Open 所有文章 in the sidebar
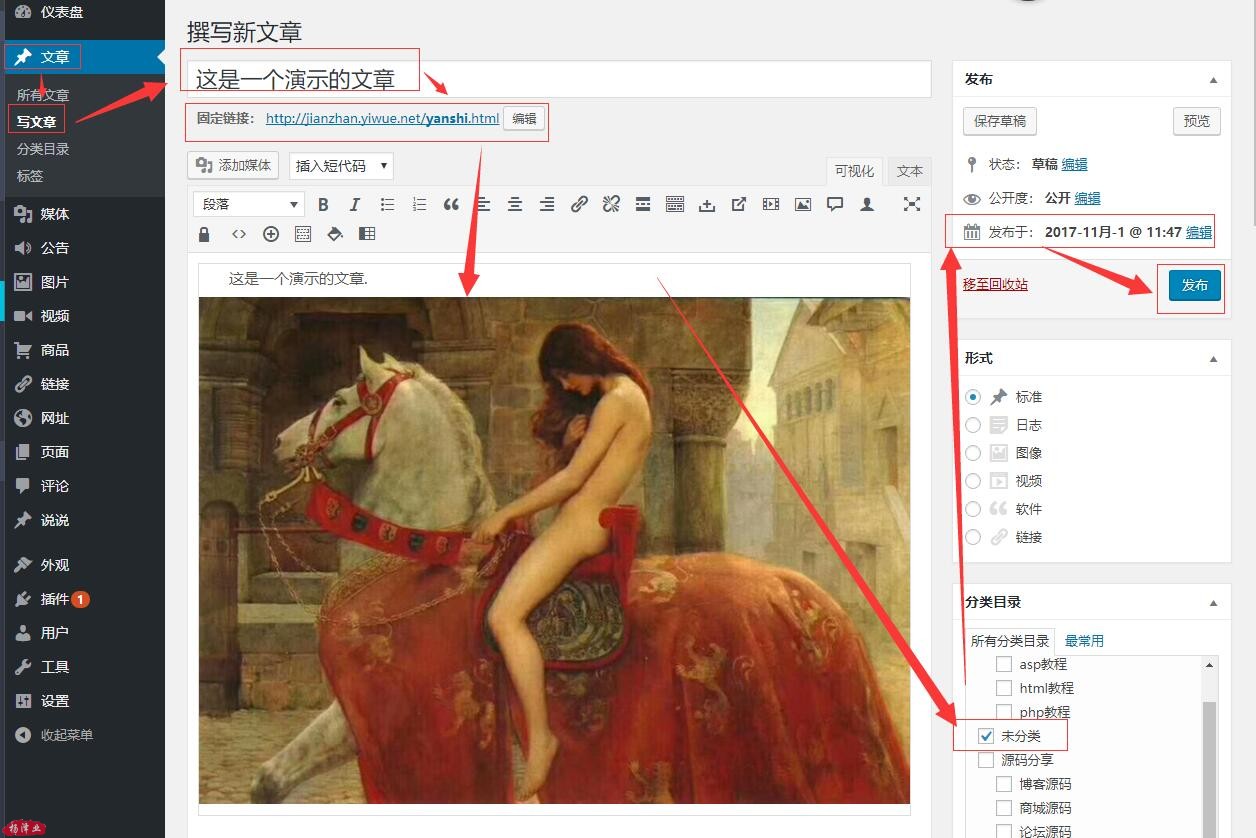This screenshot has height=838, width=1256. (x=43, y=95)
